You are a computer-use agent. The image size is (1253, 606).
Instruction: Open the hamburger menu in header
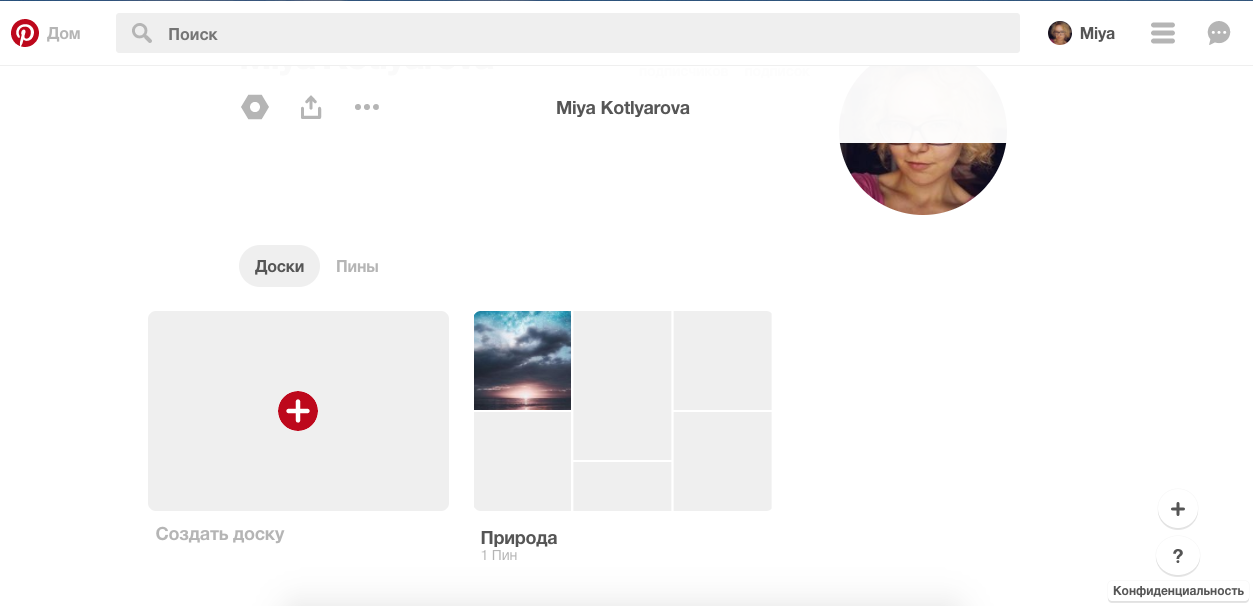[x=1162, y=34]
